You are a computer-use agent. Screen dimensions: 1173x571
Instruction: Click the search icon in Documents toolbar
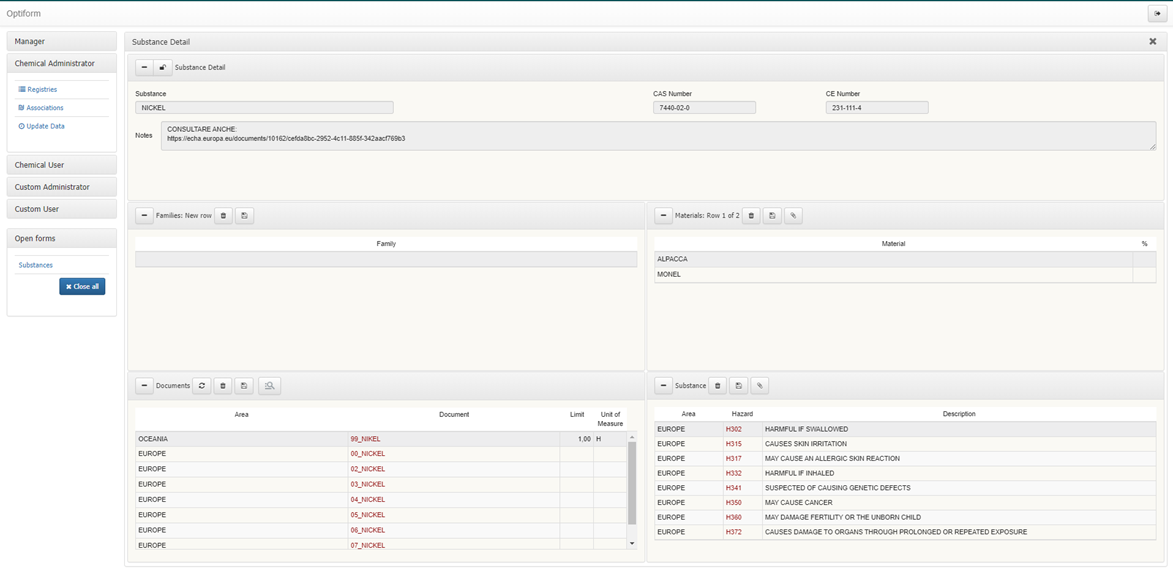tap(269, 386)
